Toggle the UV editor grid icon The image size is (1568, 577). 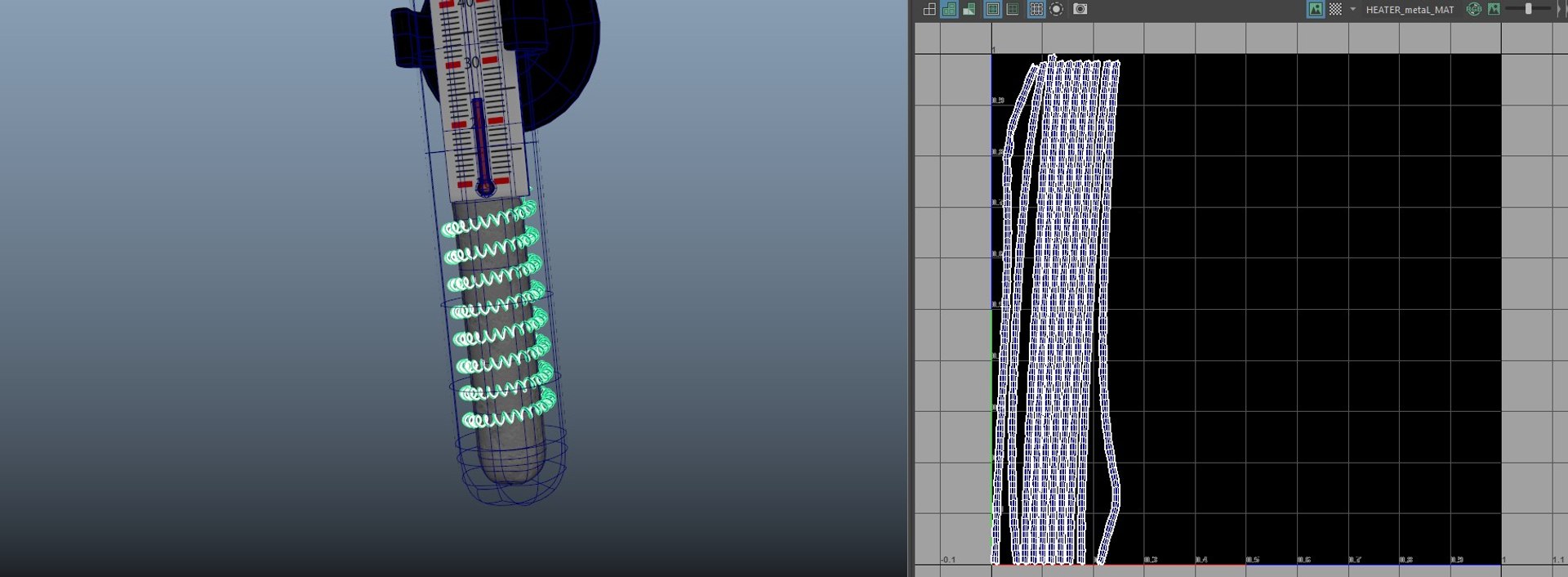pyautogui.click(x=1036, y=9)
